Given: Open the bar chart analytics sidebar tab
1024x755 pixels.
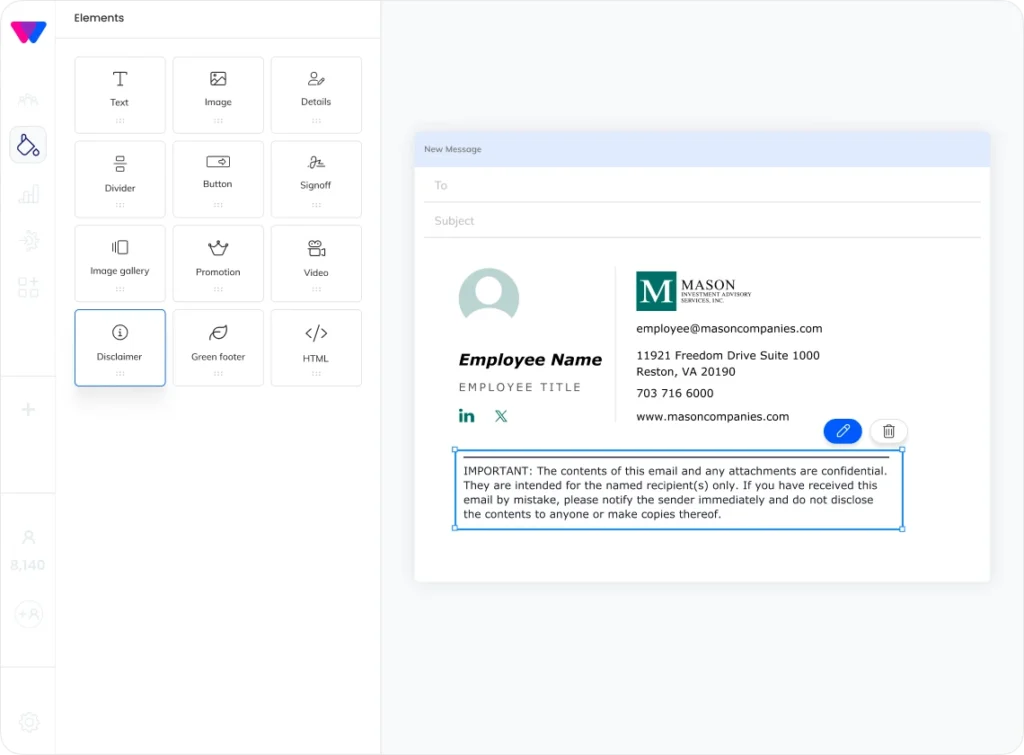Looking at the screenshot, I should [28, 194].
